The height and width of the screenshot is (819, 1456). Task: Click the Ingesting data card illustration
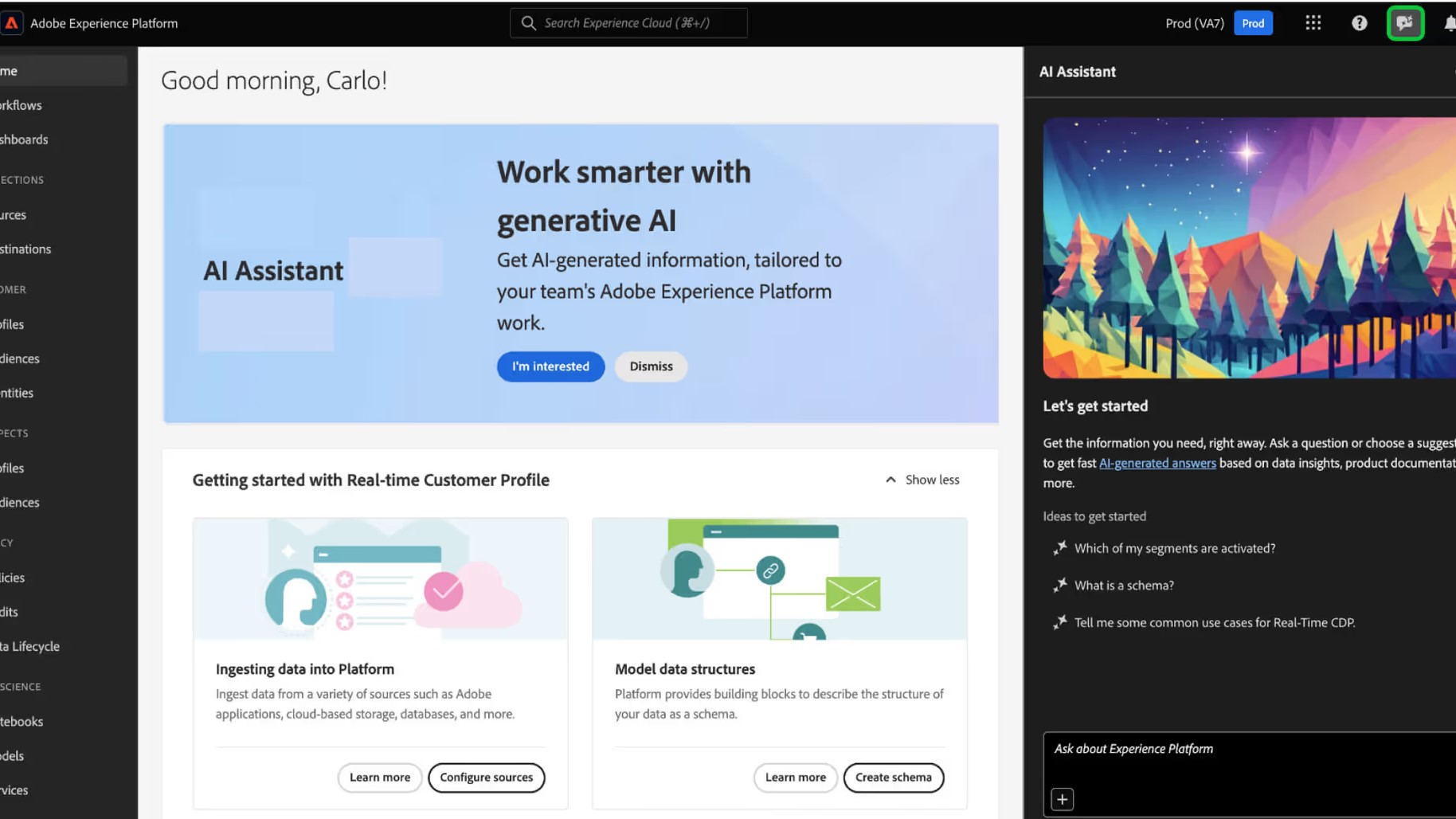coord(381,578)
